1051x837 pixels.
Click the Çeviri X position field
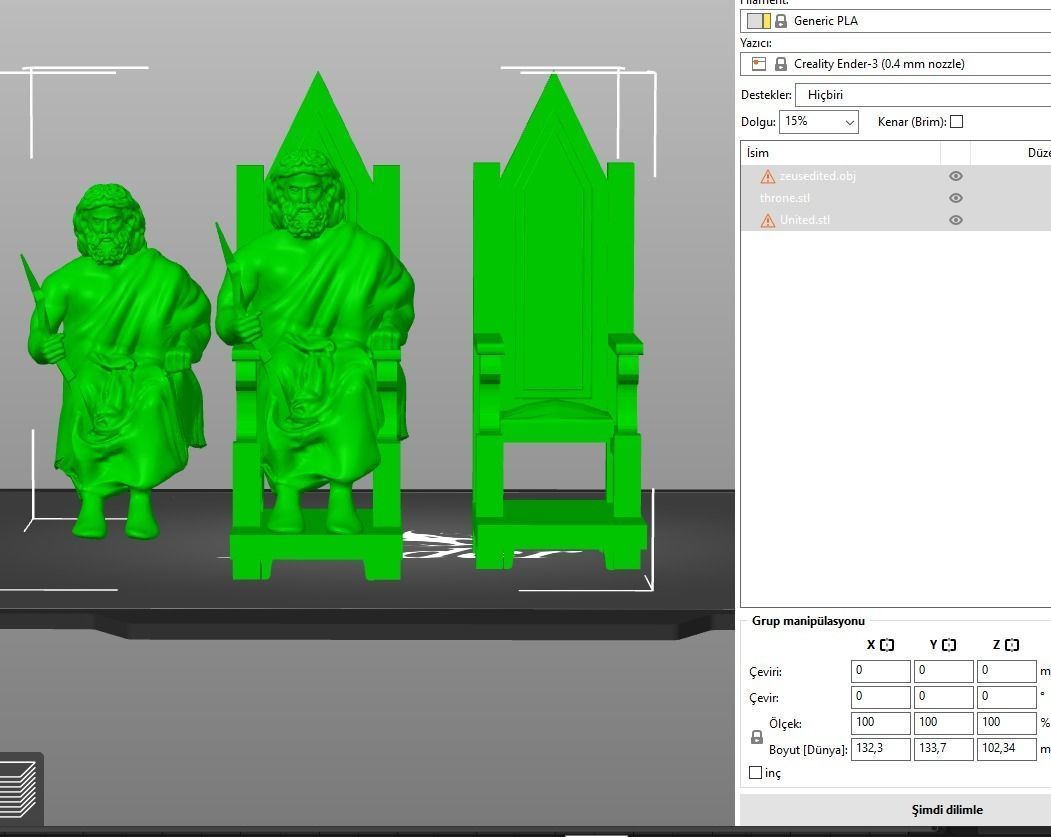point(881,671)
